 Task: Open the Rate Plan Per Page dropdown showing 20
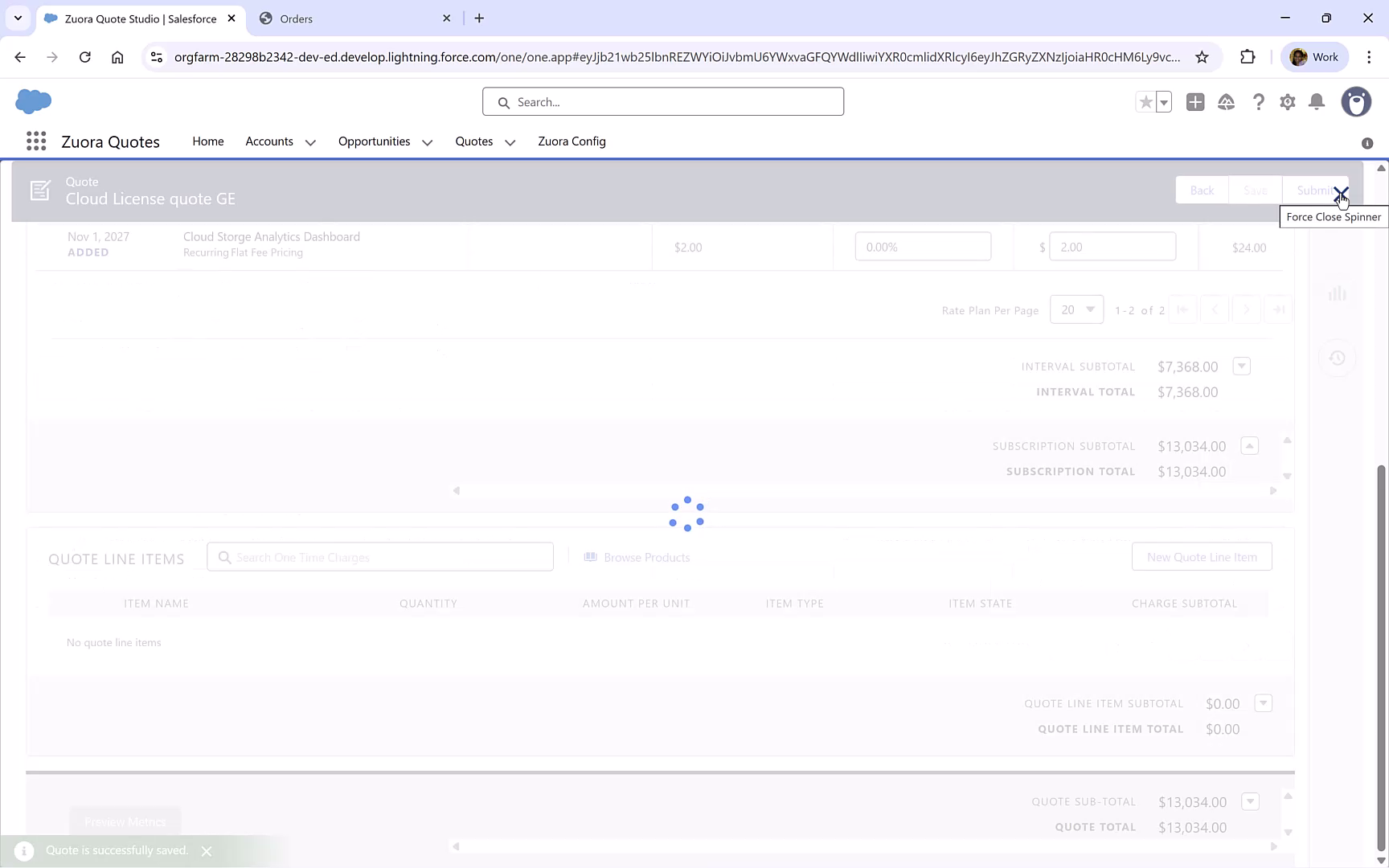pos(1076,309)
